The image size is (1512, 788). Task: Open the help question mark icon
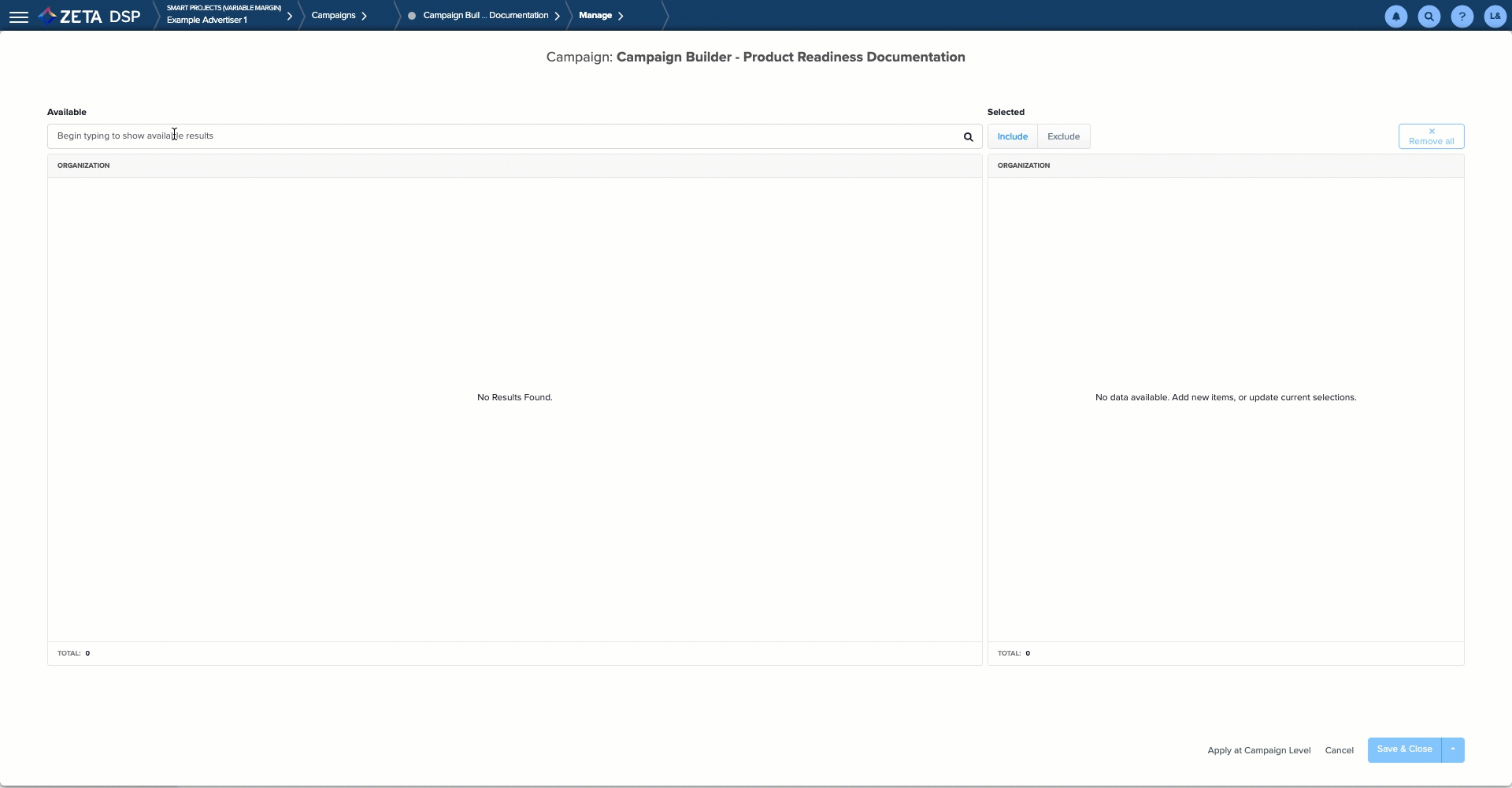[1462, 17]
